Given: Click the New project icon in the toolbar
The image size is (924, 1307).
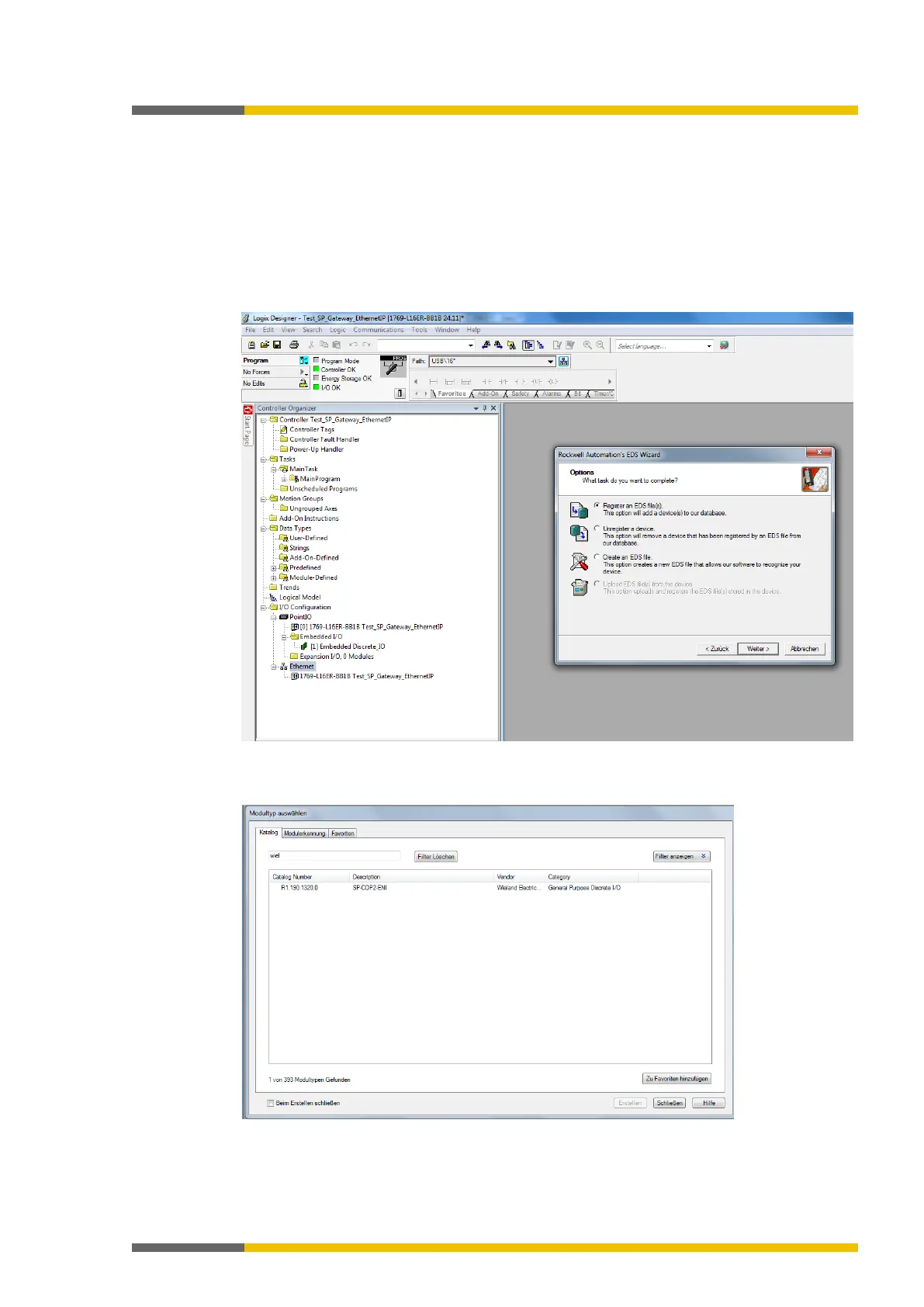Looking at the screenshot, I should click(x=251, y=345).
